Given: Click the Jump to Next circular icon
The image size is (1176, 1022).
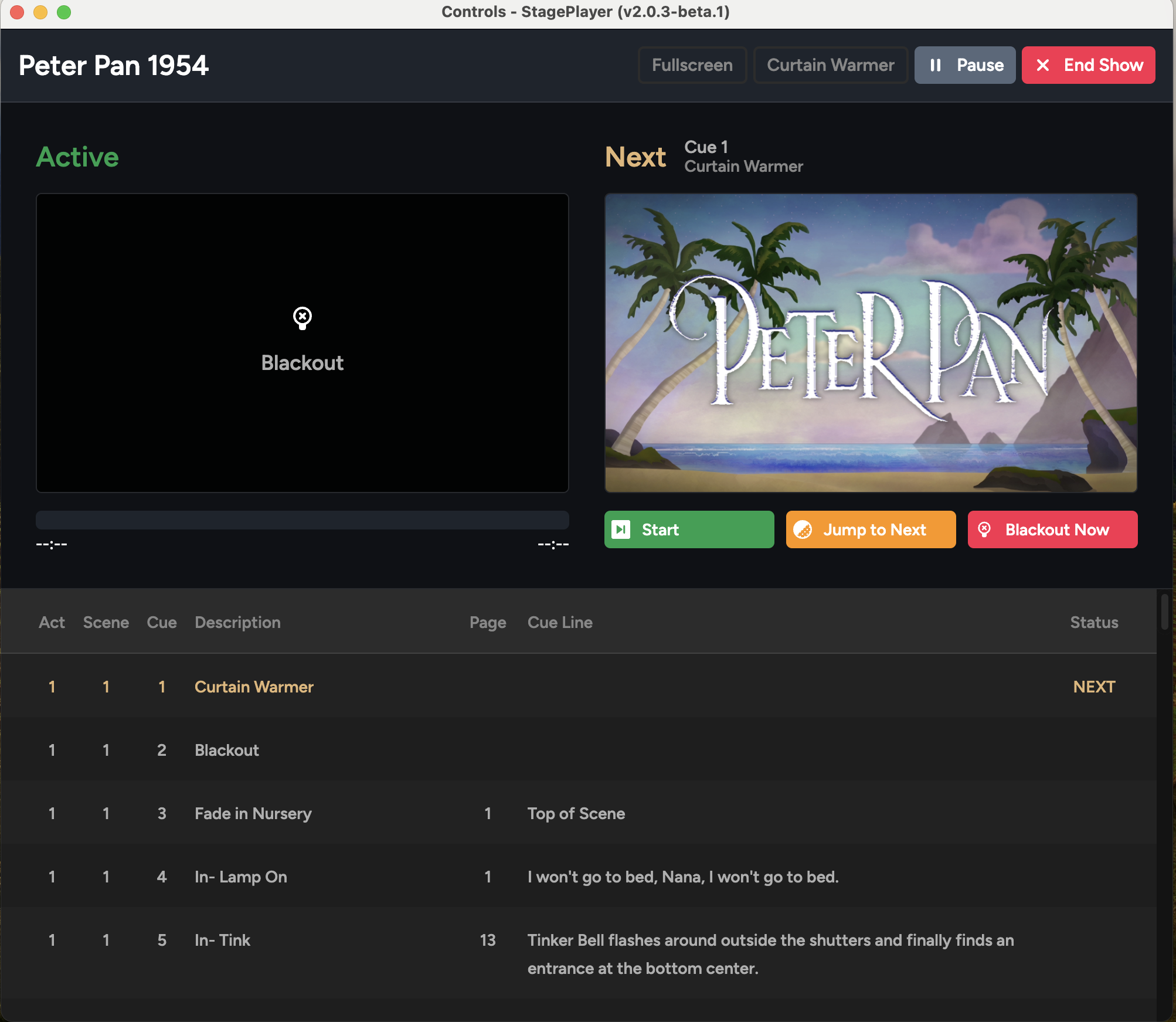Looking at the screenshot, I should (x=803, y=529).
